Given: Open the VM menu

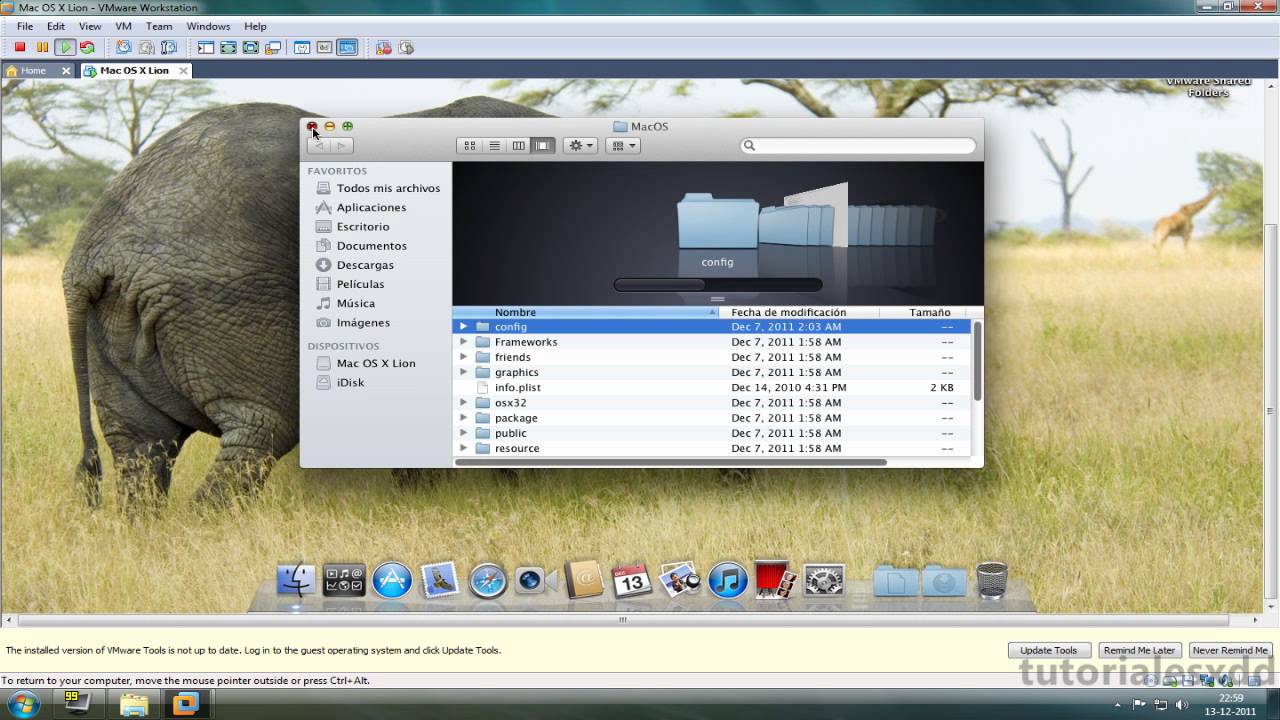Looking at the screenshot, I should [x=123, y=26].
